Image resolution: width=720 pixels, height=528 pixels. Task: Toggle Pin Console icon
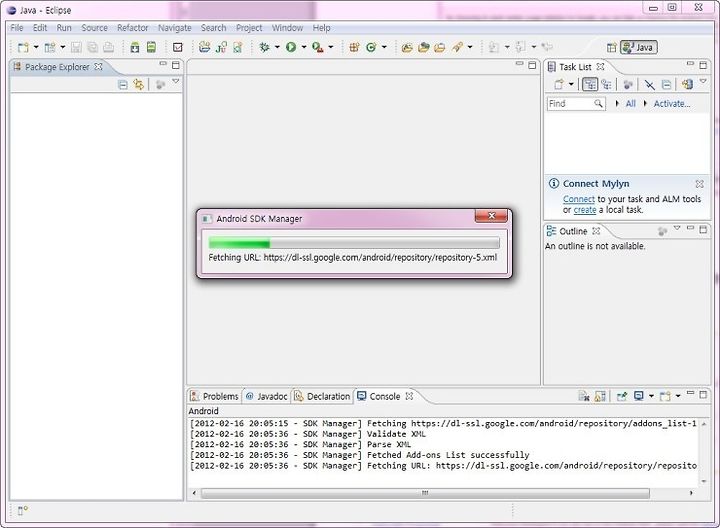click(x=622, y=396)
